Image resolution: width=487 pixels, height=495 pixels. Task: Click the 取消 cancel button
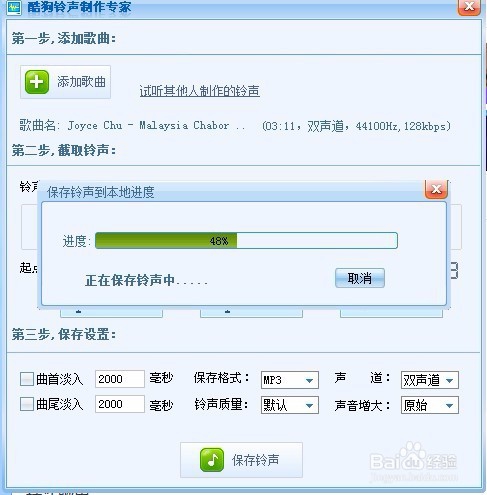point(360,278)
